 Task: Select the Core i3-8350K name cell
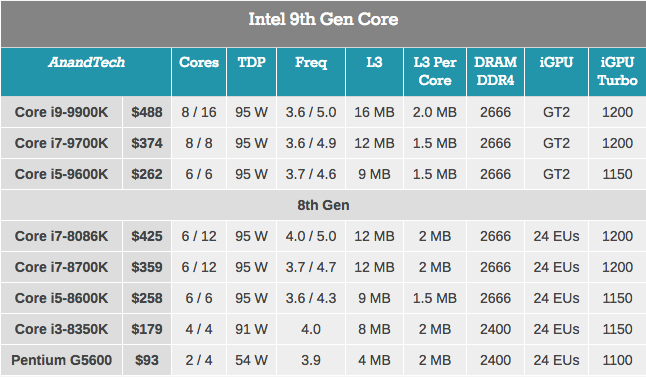click(61, 329)
